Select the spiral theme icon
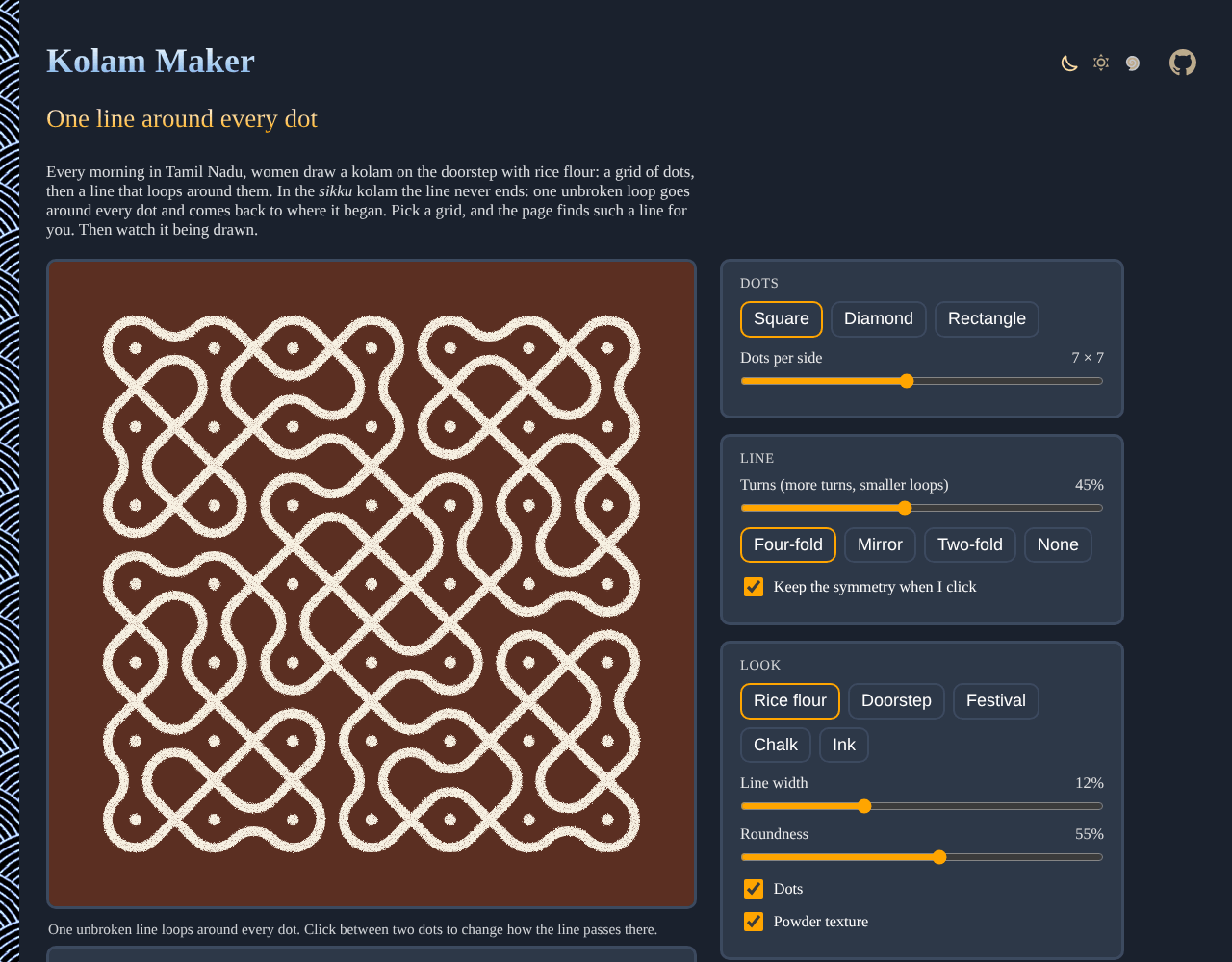The image size is (1232, 962). tap(1133, 63)
